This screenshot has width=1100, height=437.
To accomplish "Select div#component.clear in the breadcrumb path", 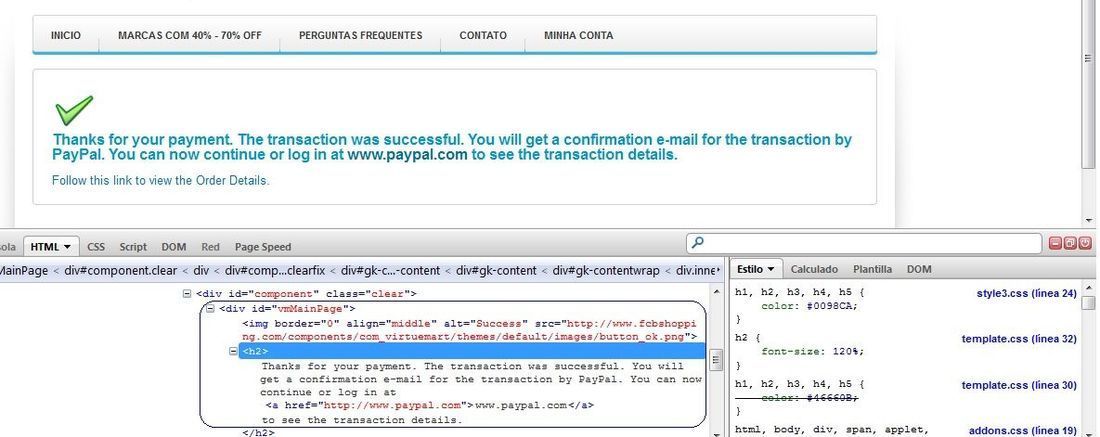I will tap(120, 270).
